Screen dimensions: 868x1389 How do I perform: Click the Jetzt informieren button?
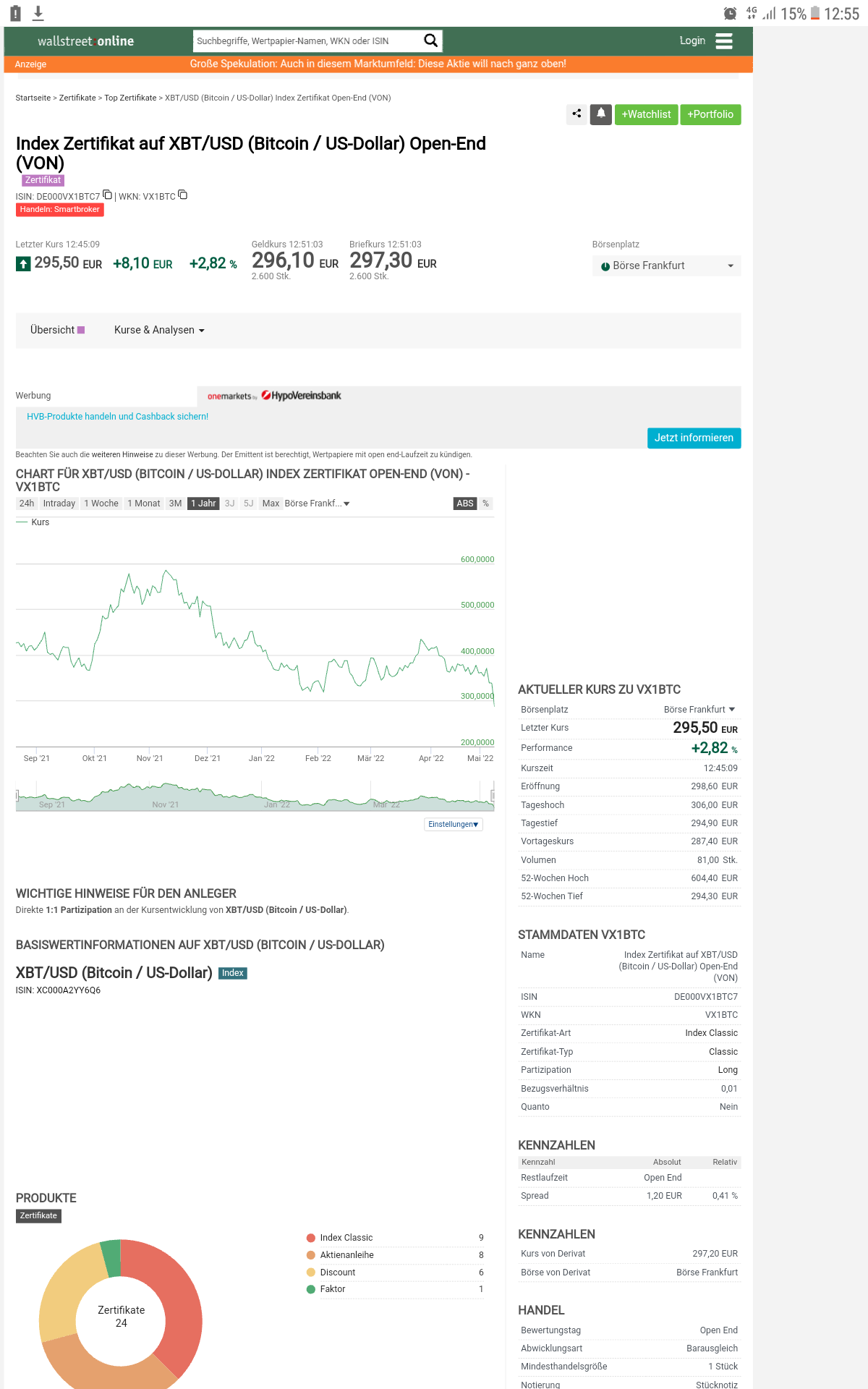pos(694,438)
